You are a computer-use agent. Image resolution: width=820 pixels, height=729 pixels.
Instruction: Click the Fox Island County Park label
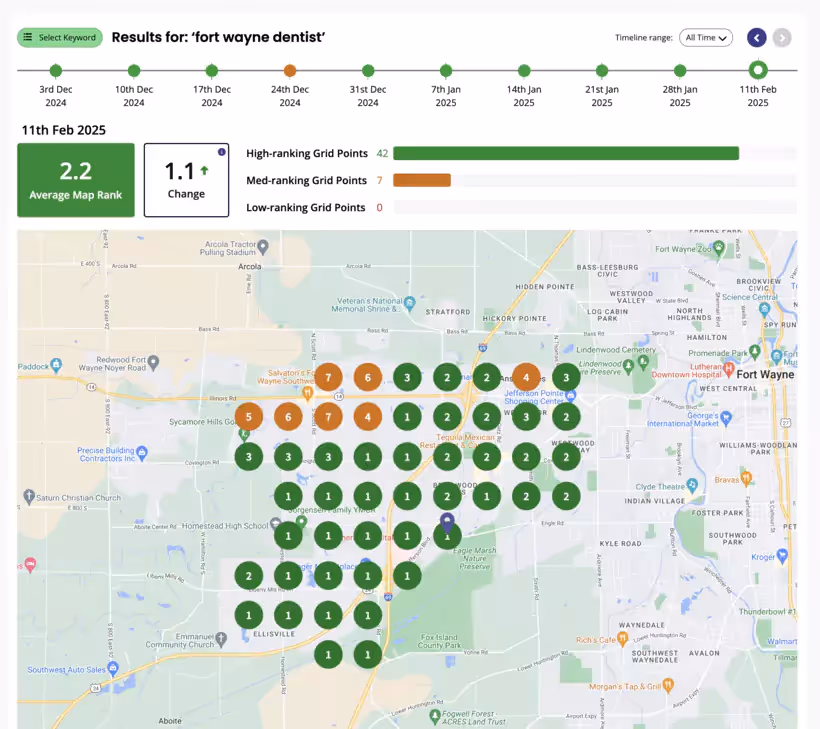click(439, 641)
